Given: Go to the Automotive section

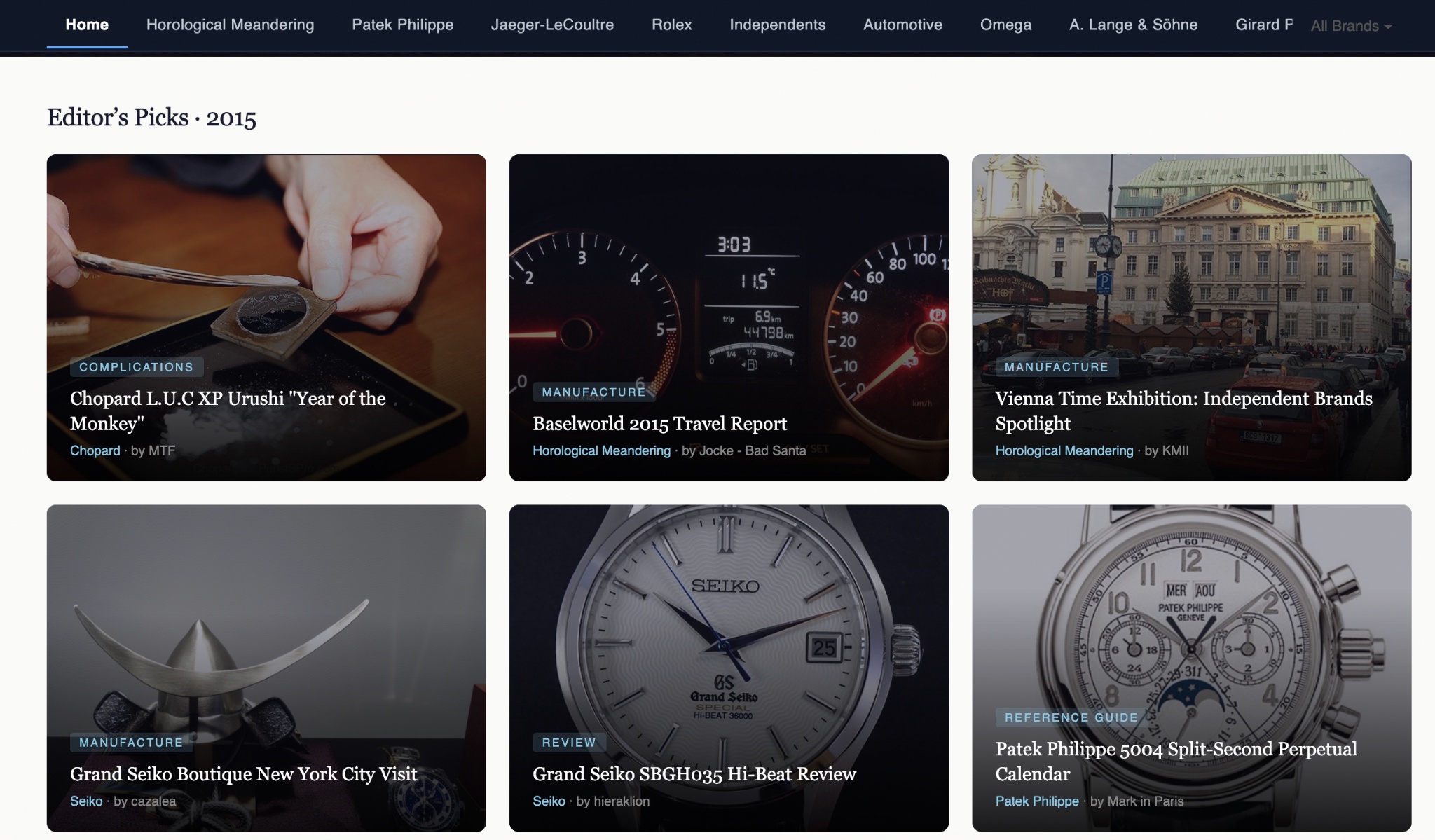Looking at the screenshot, I should [x=902, y=25].
